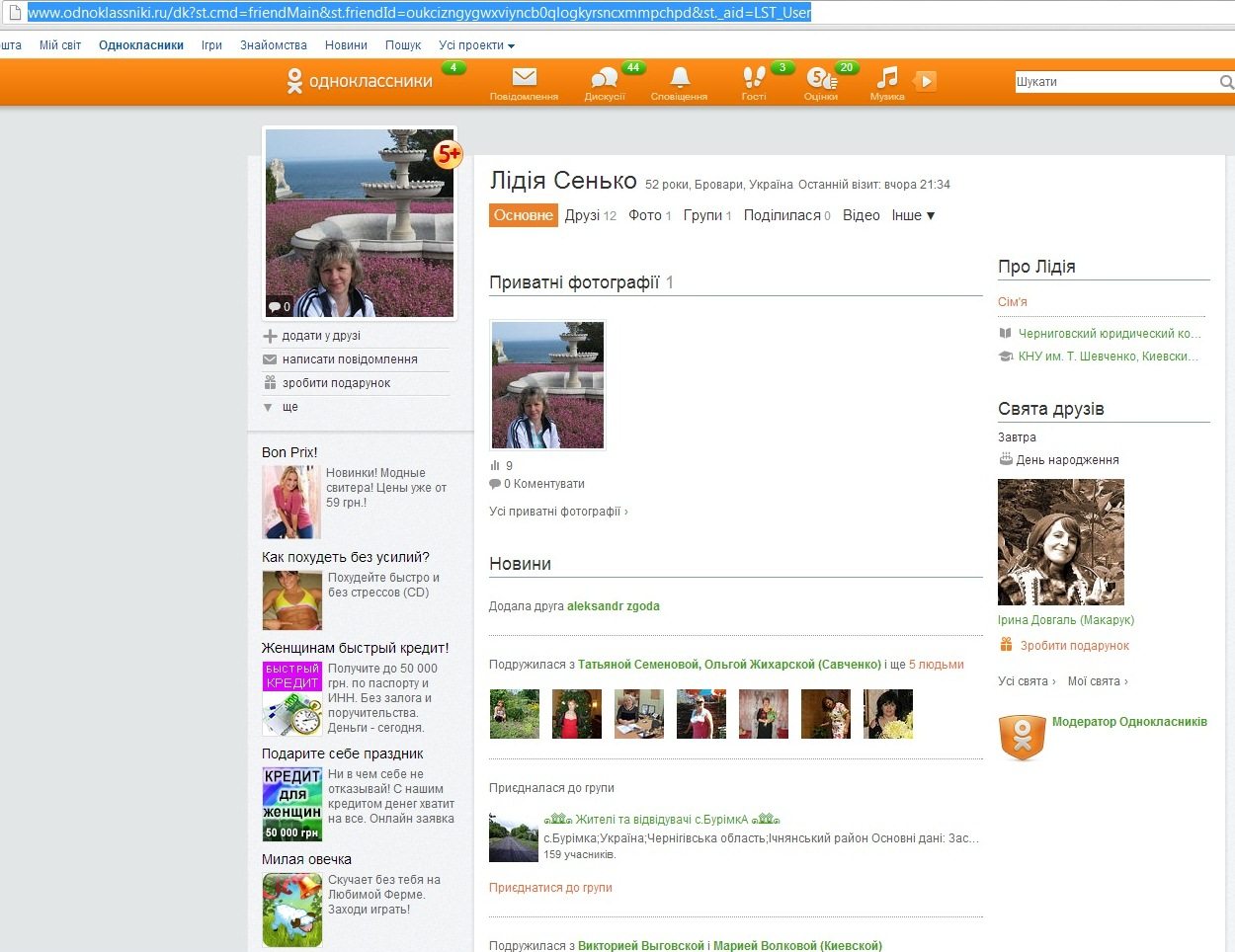Expand the Інше profile menu

pyautogui.click(x=913, y=215)
